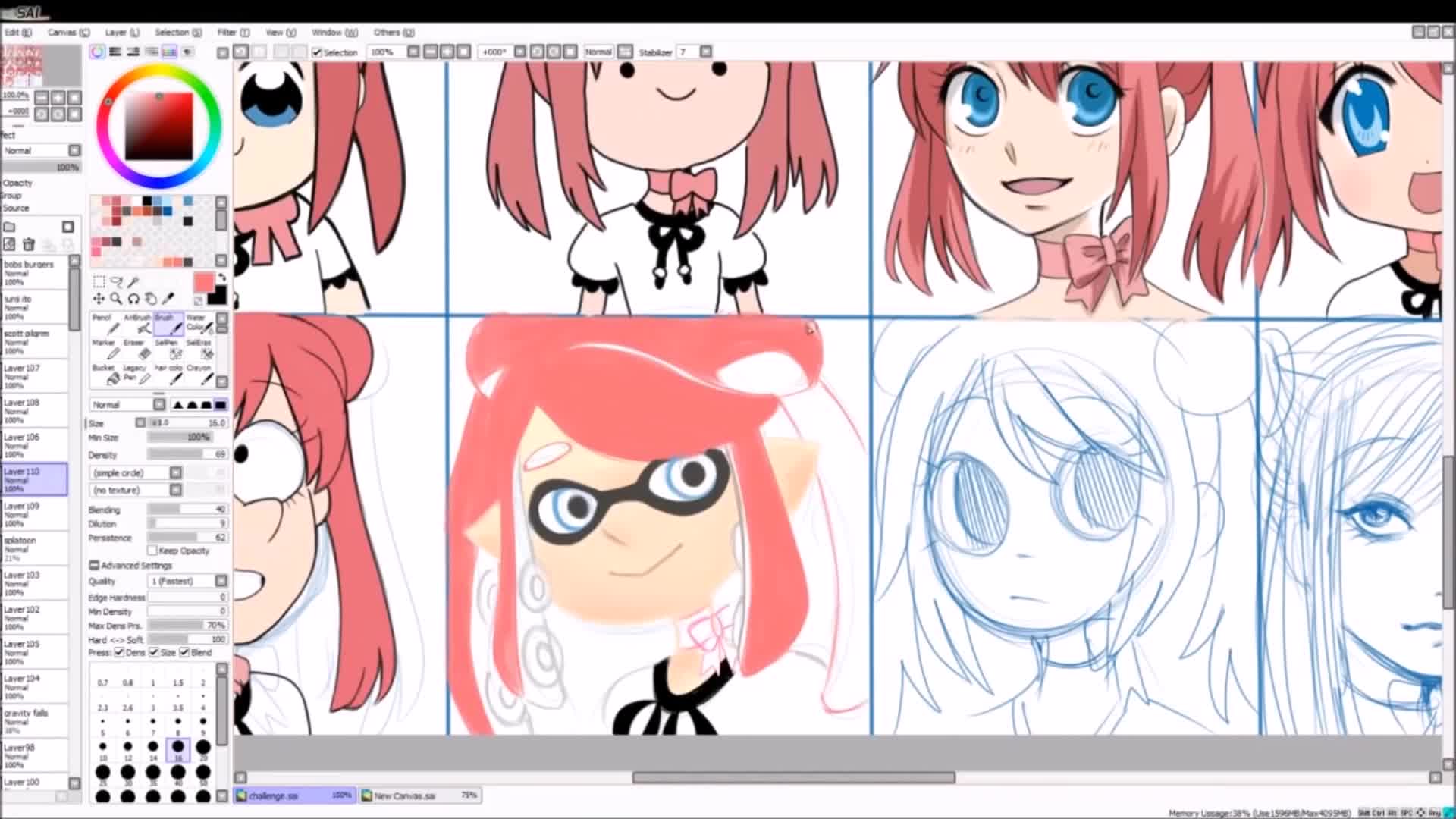Select the bobs burgers layer

pyautogui.click(x=35, y=273)
